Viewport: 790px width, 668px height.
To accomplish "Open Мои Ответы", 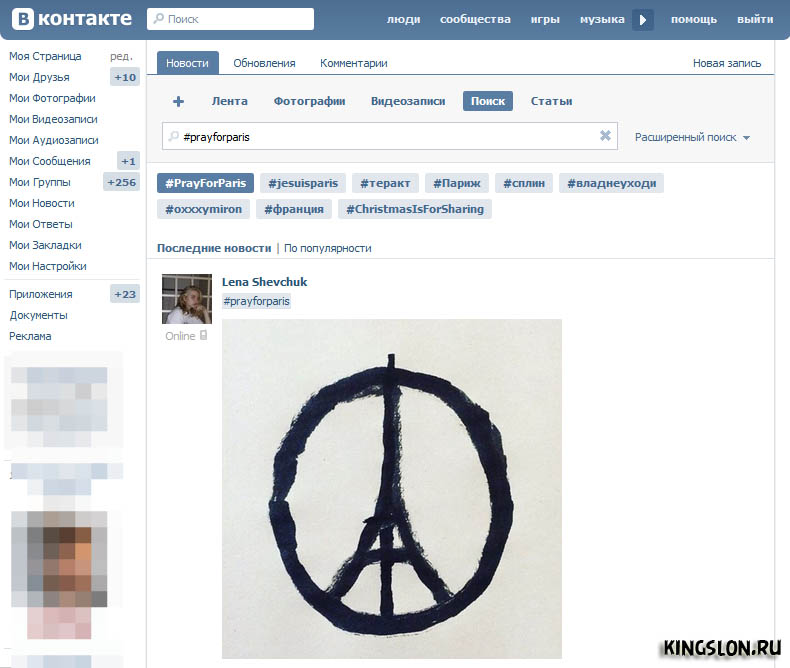I will coord(41,224).
